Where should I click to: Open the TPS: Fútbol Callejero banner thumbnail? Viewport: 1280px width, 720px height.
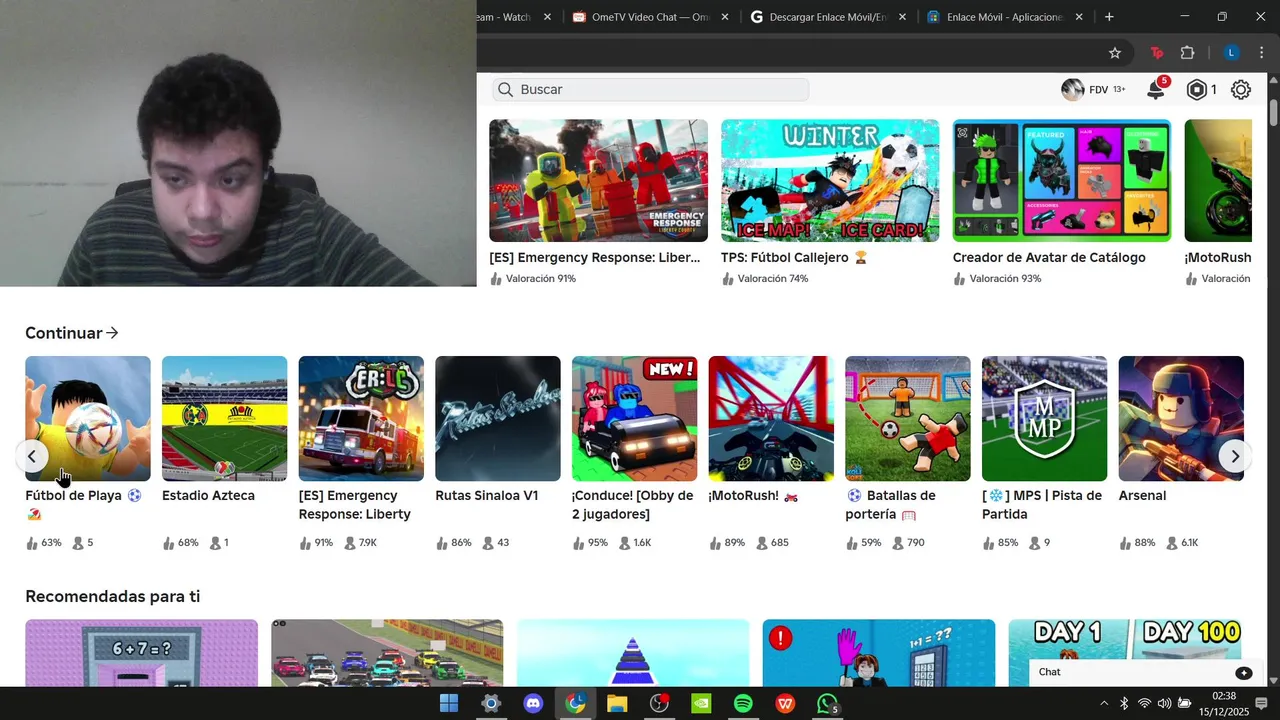(830, 181)
